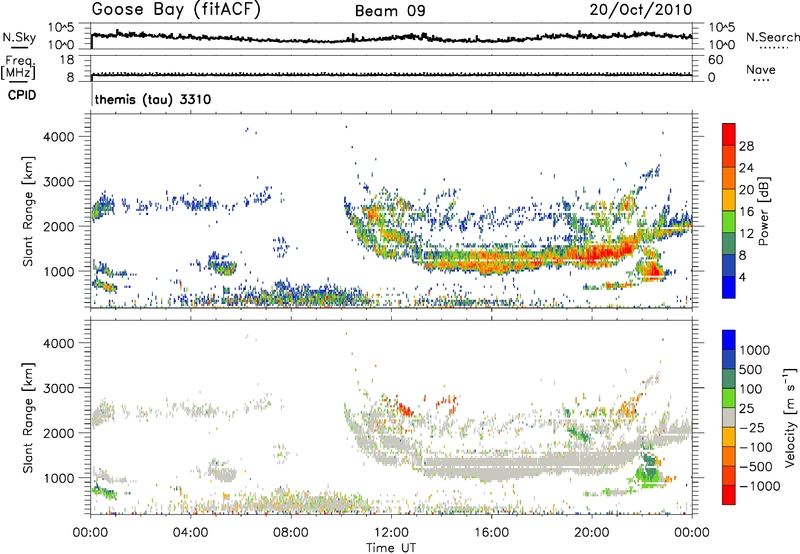Image resolution: width=800 pixels, height=554 pixels.
Task: Click the -100 tick on Velocity colorbar
Action: pos(755,447)
